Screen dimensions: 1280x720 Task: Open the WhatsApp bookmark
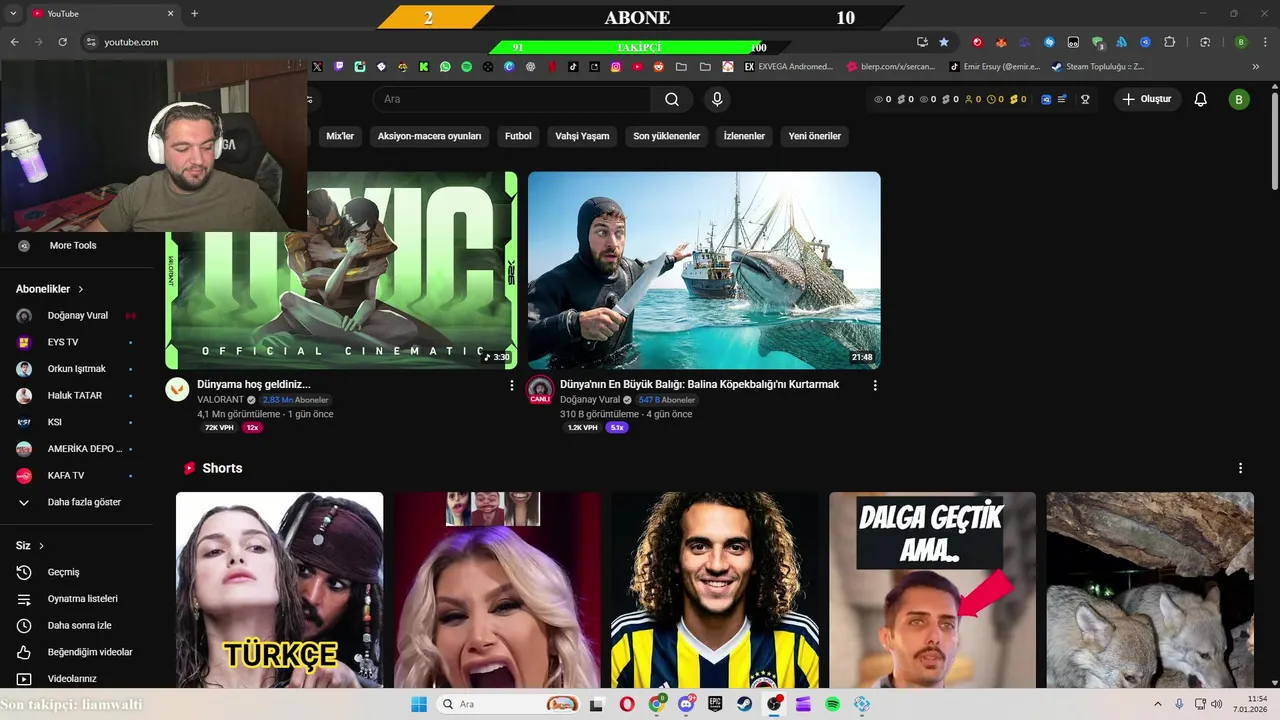[445, 67]
